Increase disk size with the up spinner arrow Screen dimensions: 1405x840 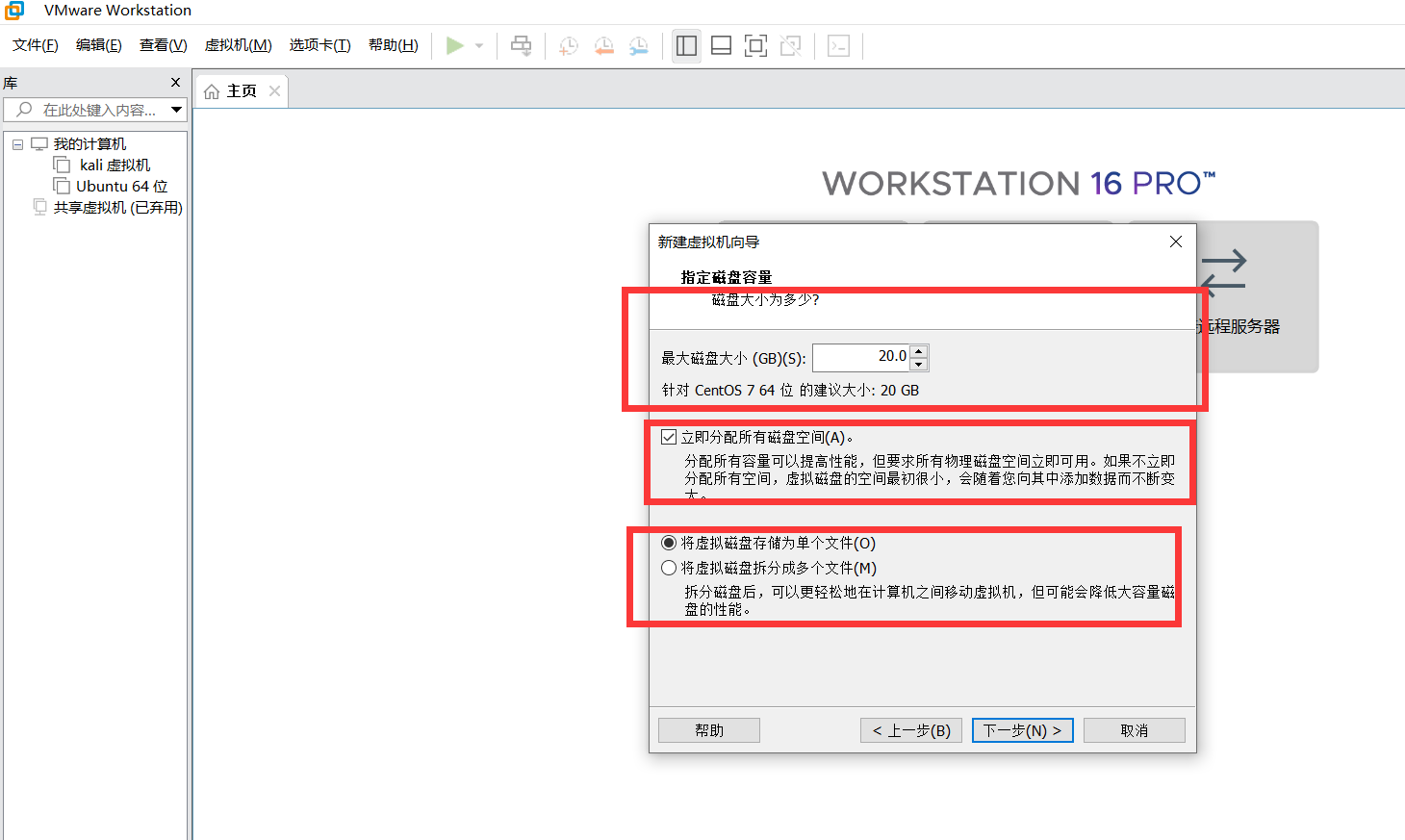pyautogui.click(x=919, y=351)
